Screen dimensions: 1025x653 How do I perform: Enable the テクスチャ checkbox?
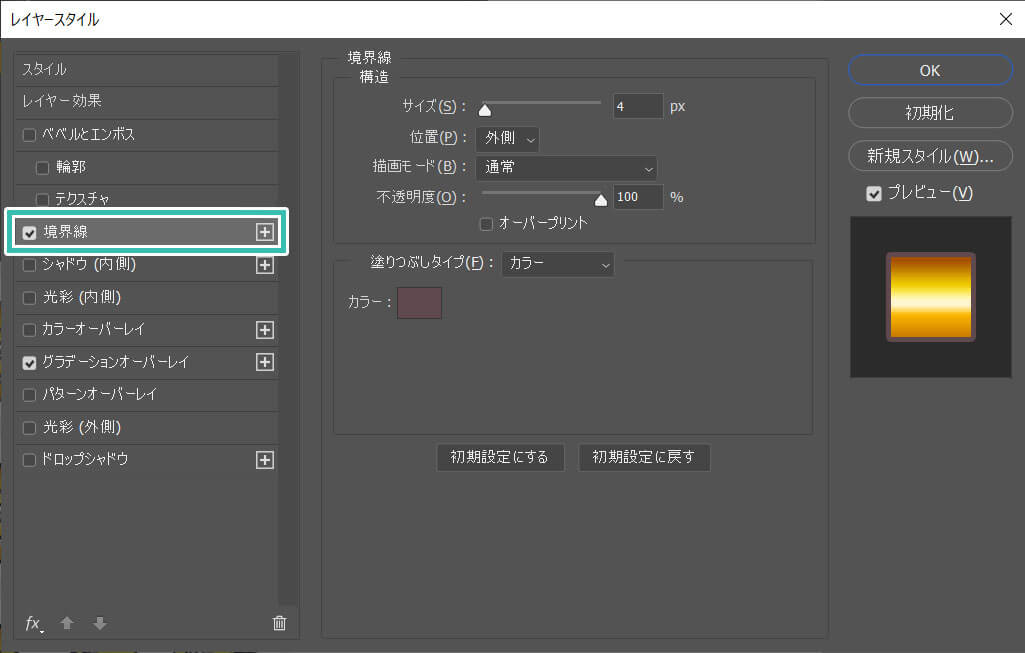coord(42,199)
